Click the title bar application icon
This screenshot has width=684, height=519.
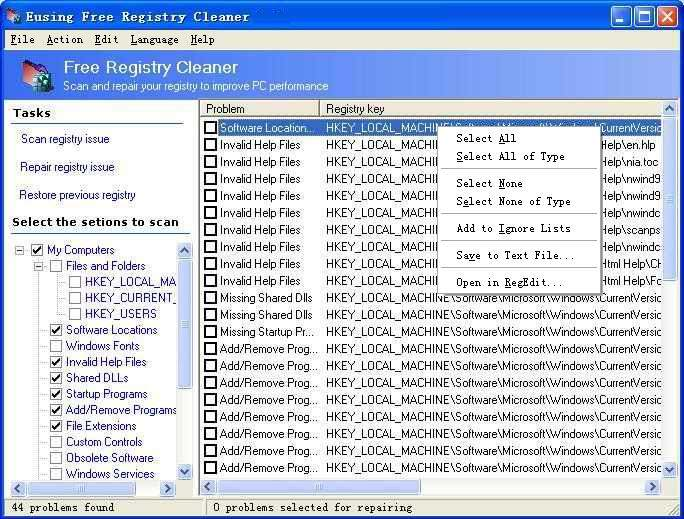click(14, 17)
